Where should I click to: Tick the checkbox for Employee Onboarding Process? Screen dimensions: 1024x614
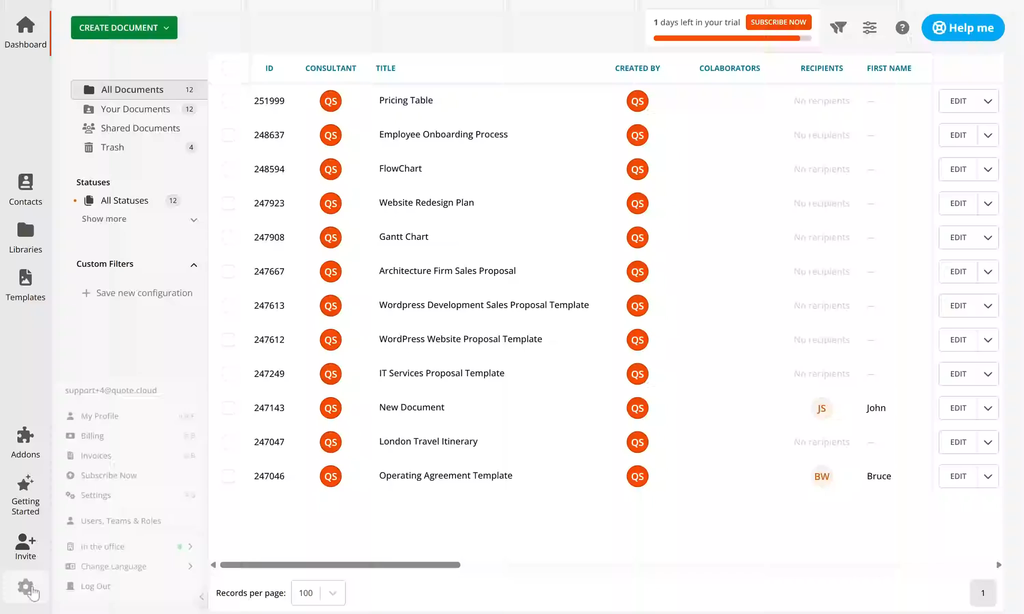(229, 135)
